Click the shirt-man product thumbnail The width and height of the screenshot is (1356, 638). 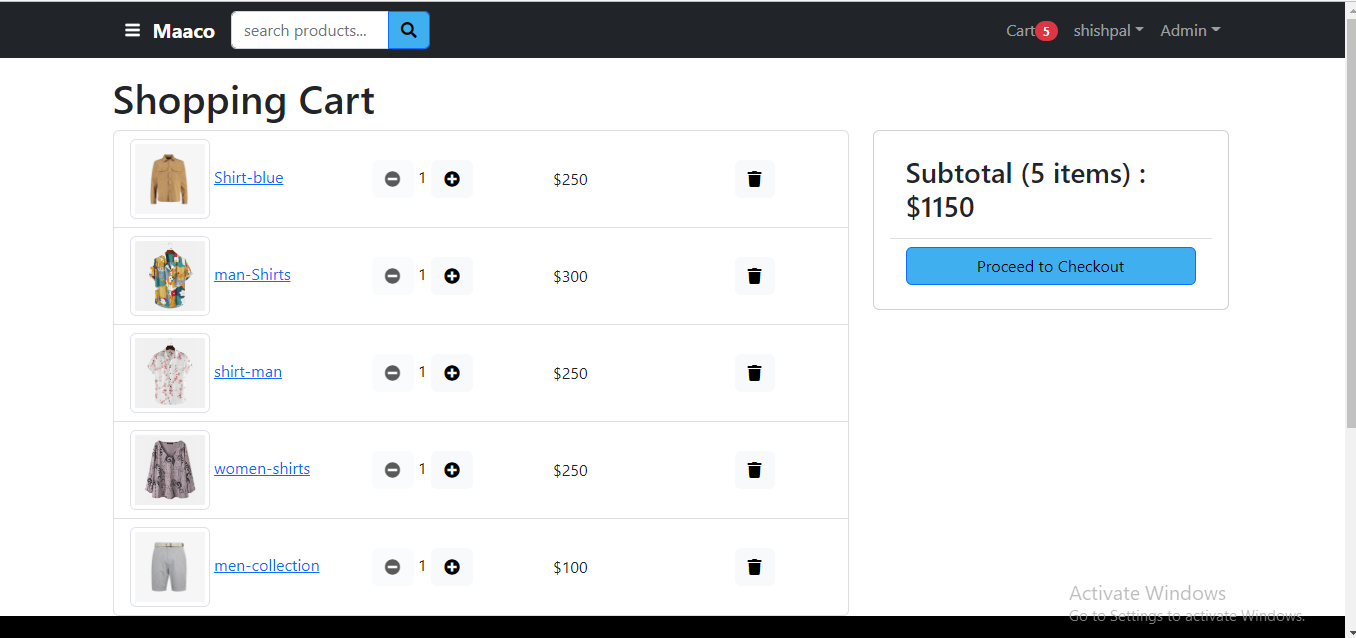coord(169,372)
